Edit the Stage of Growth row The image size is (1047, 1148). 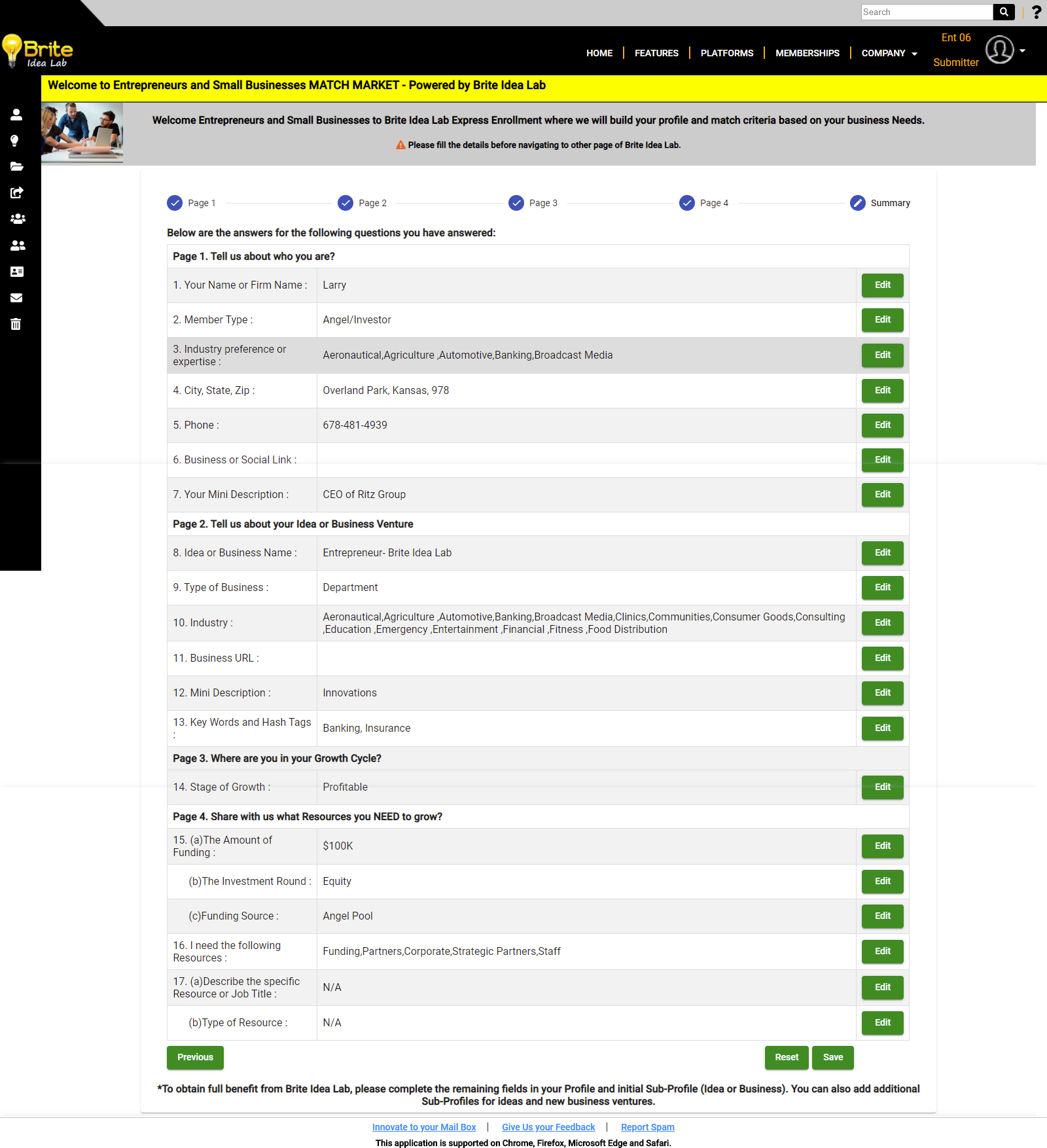pos(883,787)
